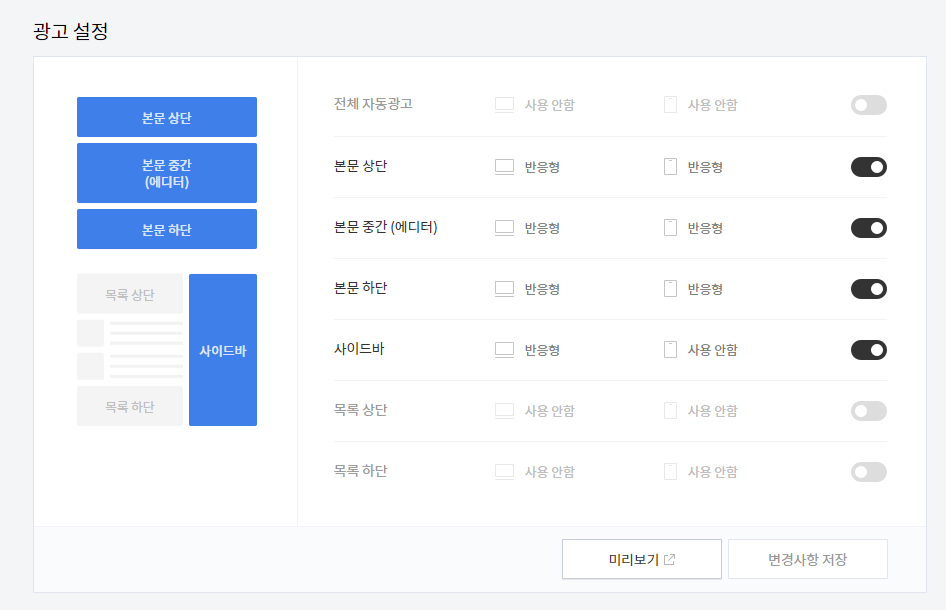Click the desktop icon in 본문 중간 (에디터) row

tap(504, 228)
